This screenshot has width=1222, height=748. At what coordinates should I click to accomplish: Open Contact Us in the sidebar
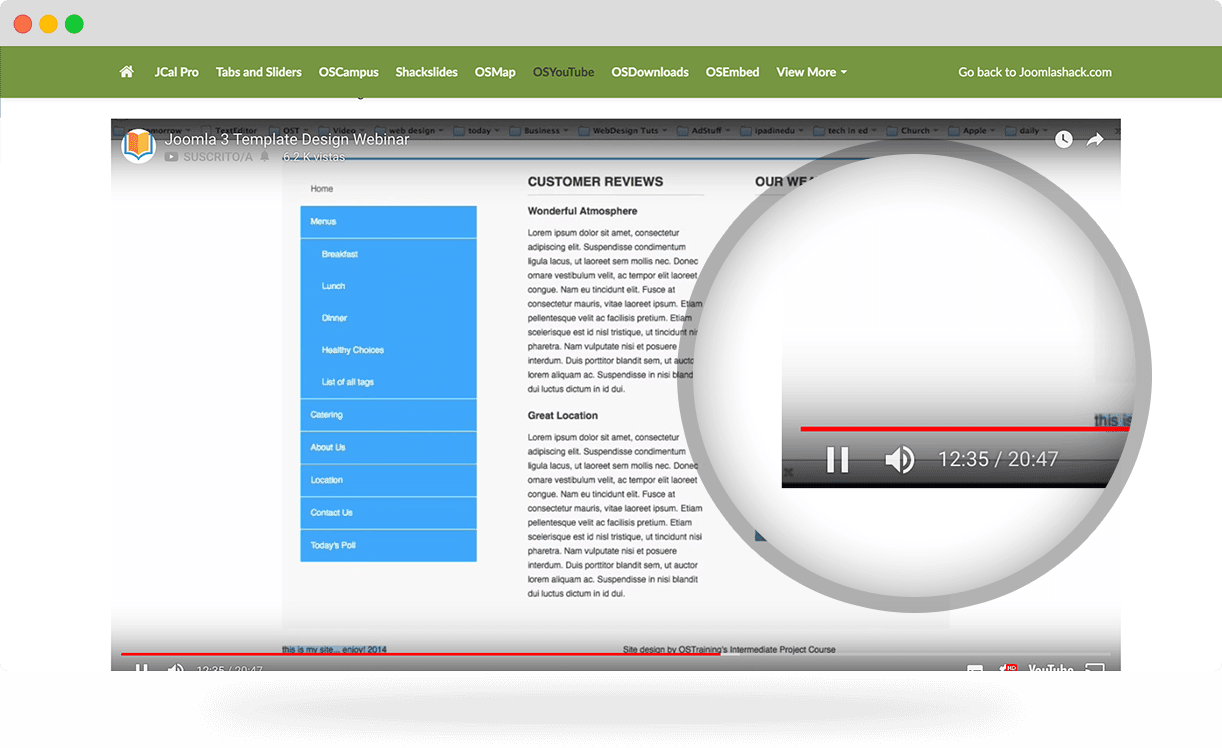[x=388, y=513]
